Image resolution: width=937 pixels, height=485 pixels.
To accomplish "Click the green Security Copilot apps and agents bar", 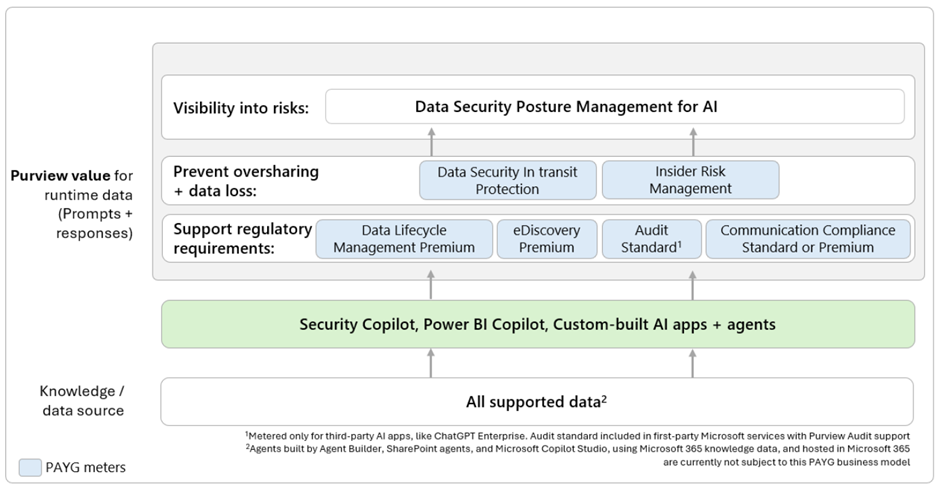I will tap(538, 324).
